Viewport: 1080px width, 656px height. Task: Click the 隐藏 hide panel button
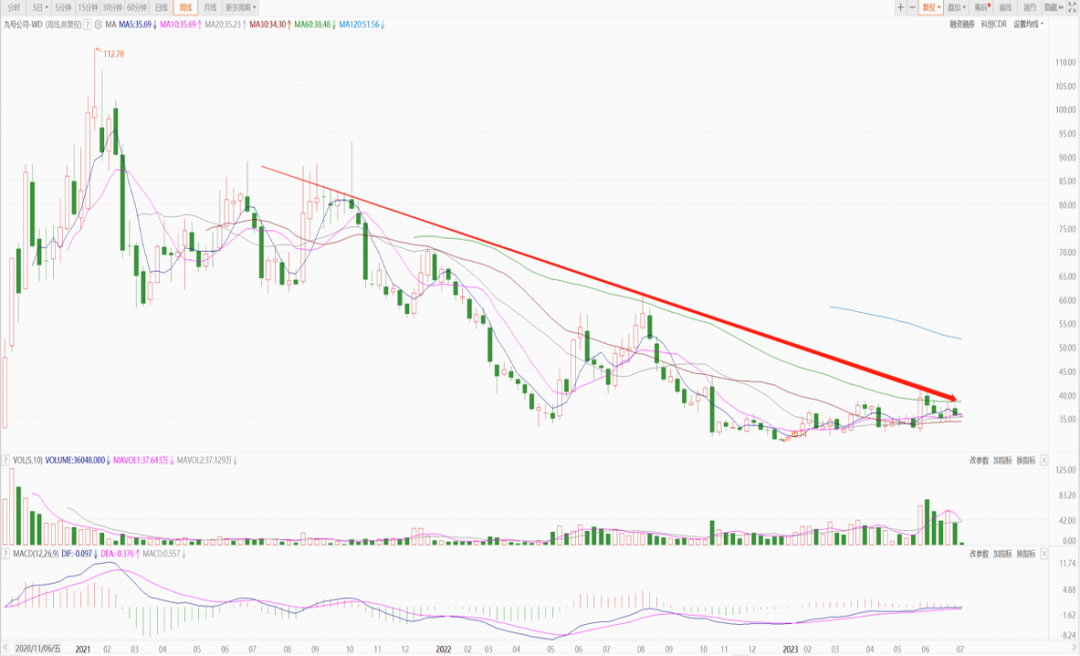pyautogui.click(x=1053, y=8)
